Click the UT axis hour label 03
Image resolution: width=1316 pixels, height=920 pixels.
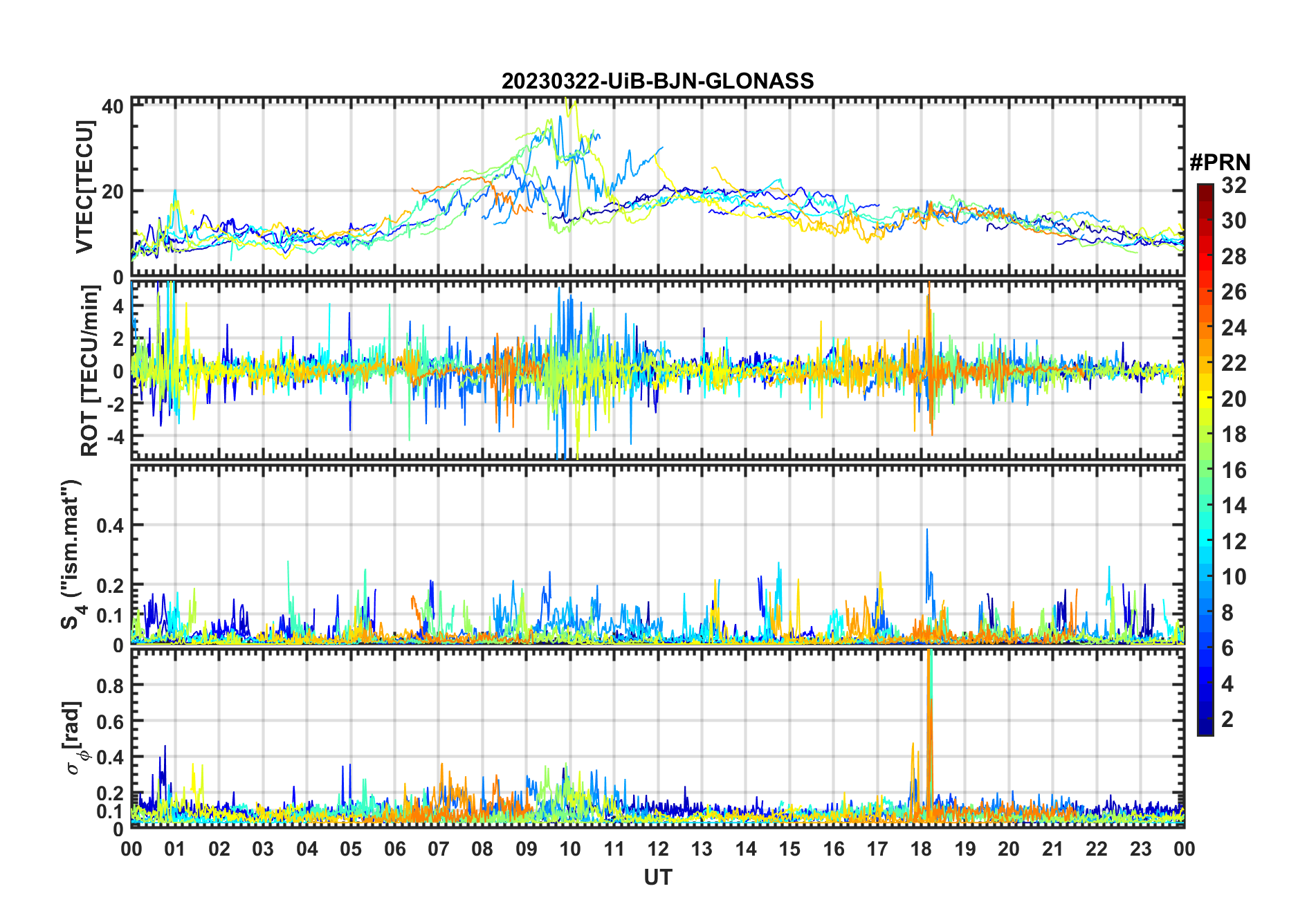[x=263, y=849]
